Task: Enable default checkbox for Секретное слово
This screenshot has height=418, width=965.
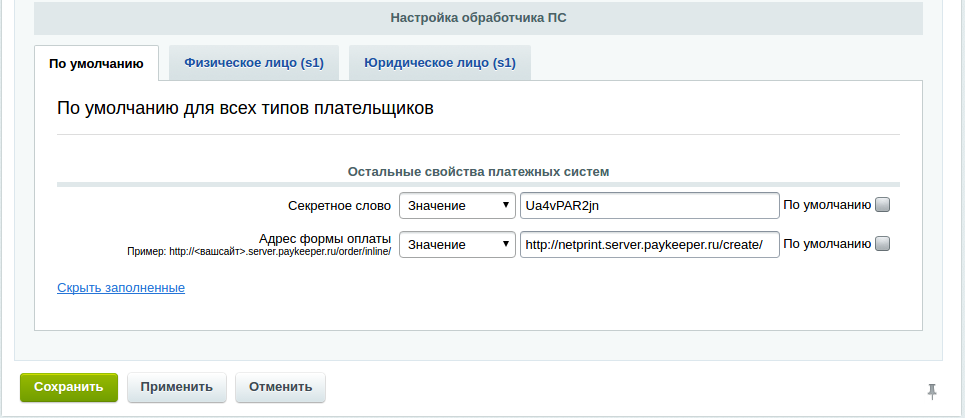Action: point(882,205)
